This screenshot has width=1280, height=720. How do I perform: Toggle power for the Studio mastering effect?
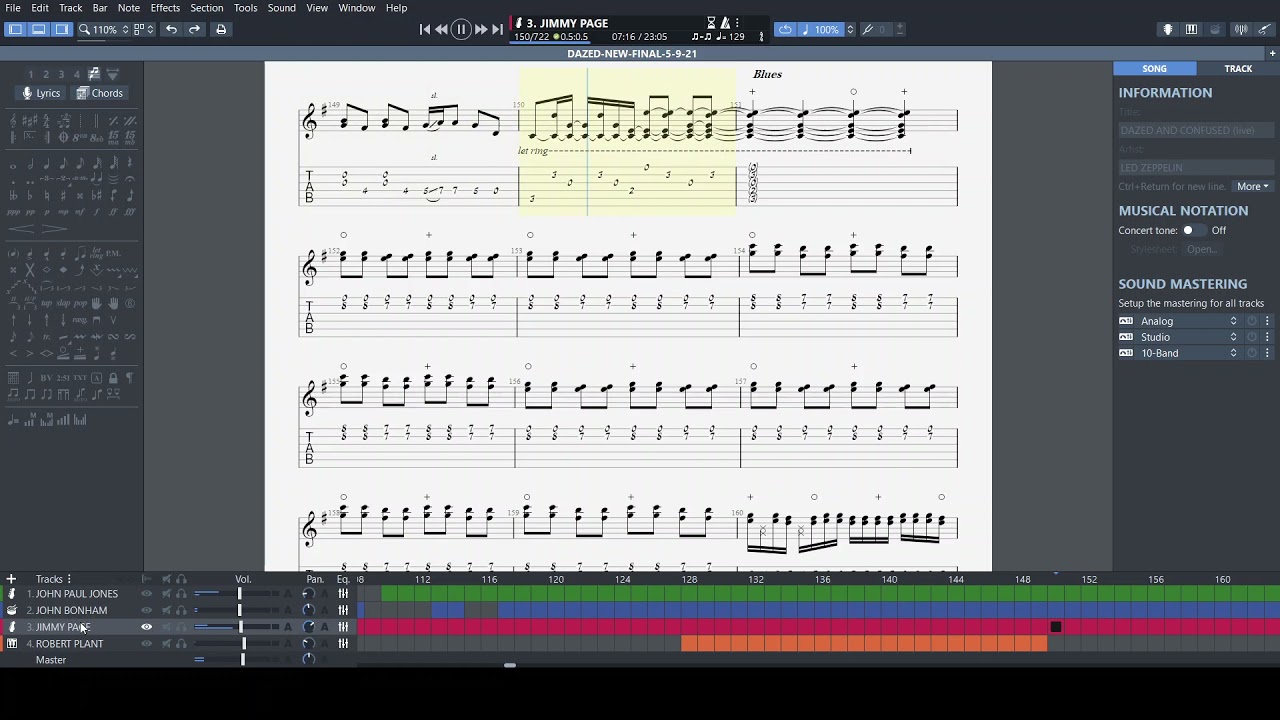click(x=1251, y=337)
